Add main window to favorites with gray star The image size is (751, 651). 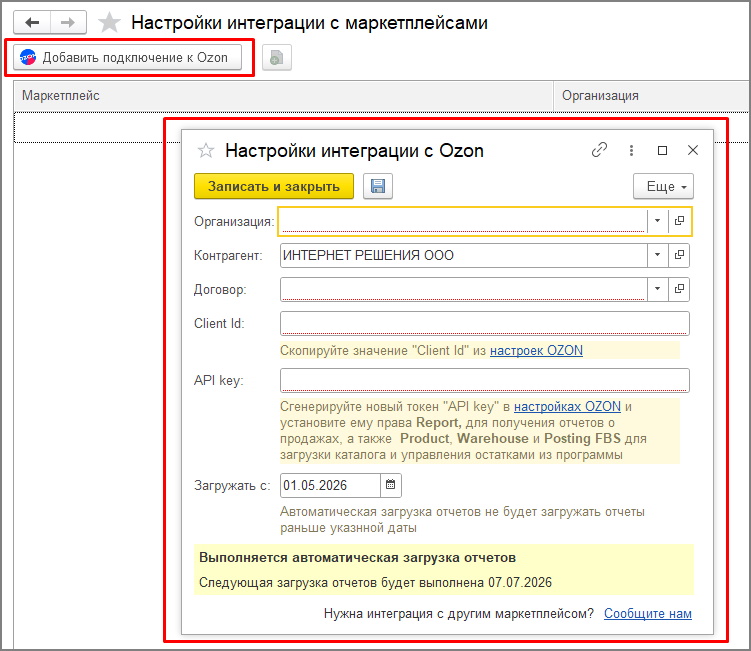pos(109,23)
